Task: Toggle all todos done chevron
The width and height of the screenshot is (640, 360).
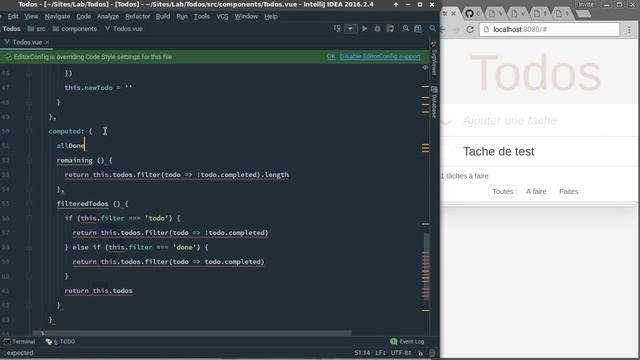Action: click(446, 121)
